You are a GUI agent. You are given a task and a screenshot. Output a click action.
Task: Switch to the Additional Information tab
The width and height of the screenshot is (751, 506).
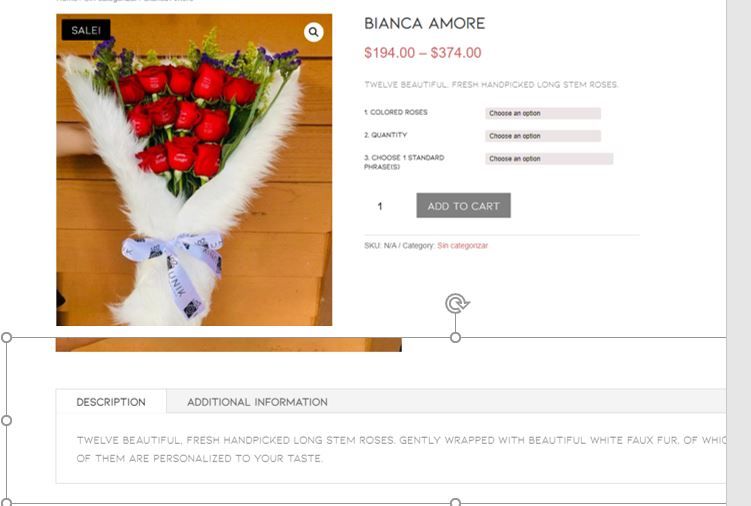pos(257,402)
